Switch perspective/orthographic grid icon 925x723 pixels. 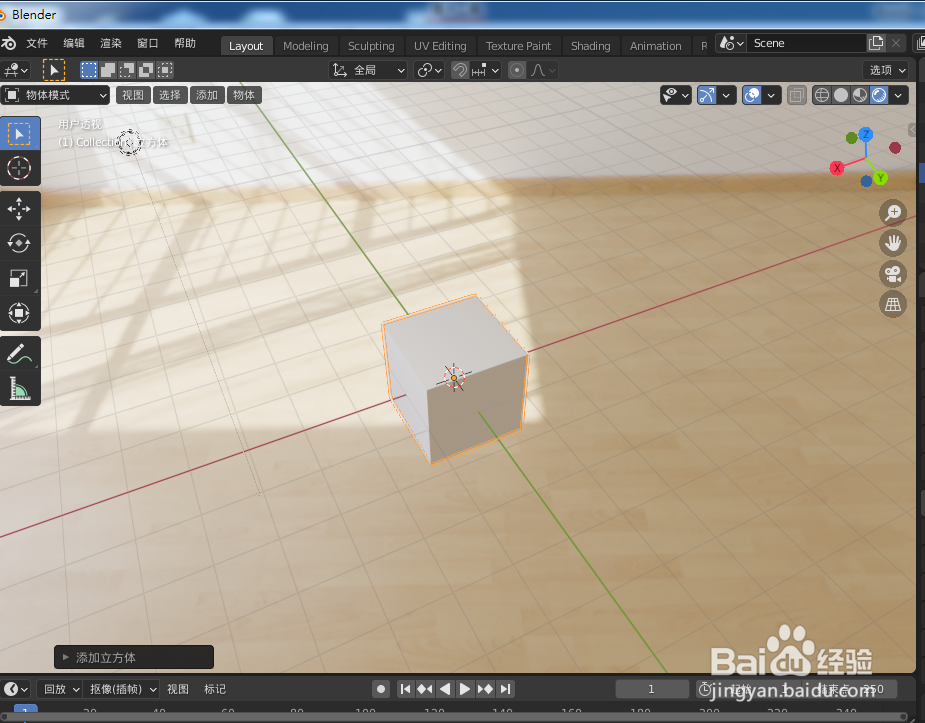pyautogui.click(x=893, y=304)
